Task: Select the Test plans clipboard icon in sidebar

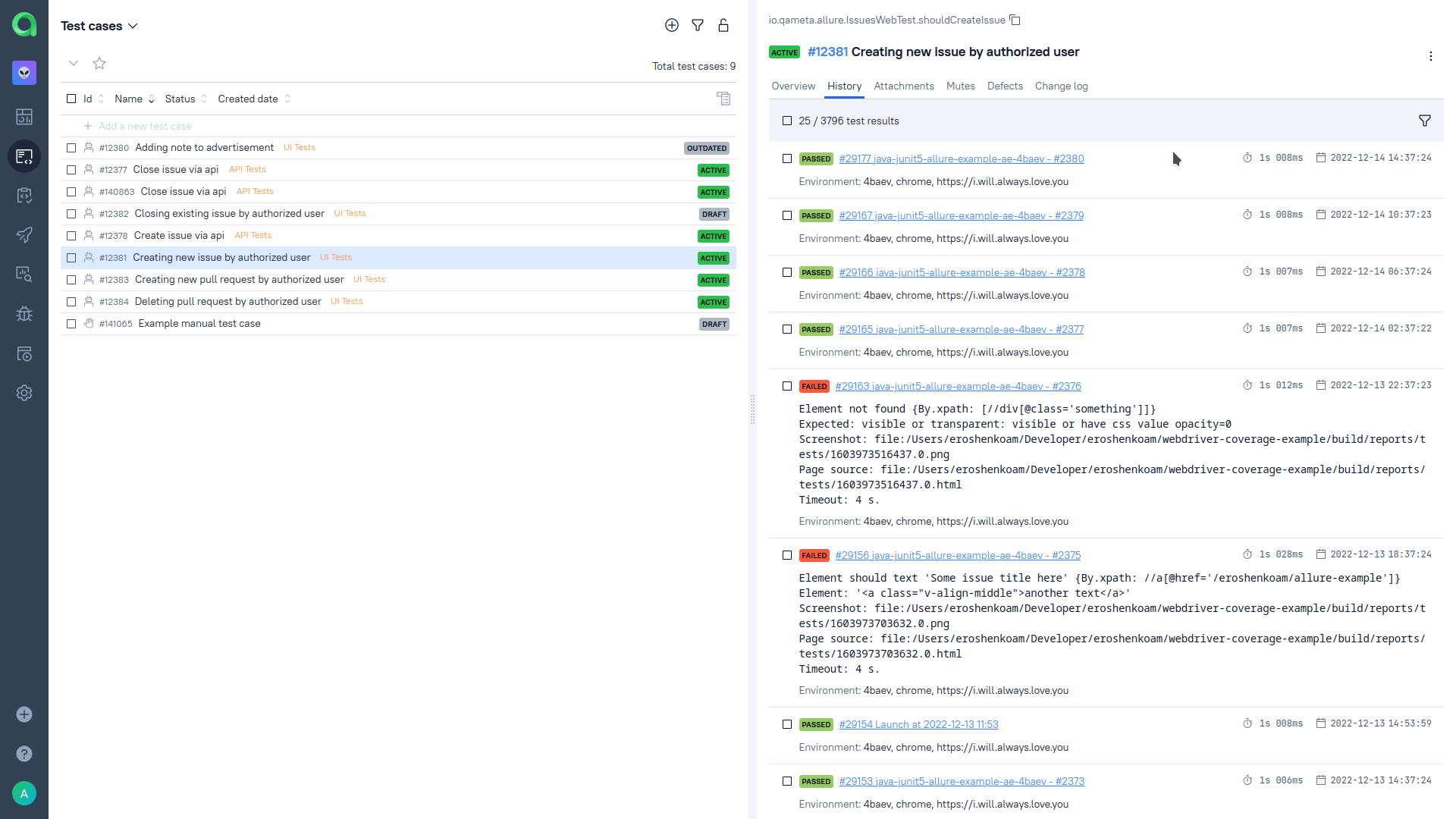Action: (x=24, y=196)
